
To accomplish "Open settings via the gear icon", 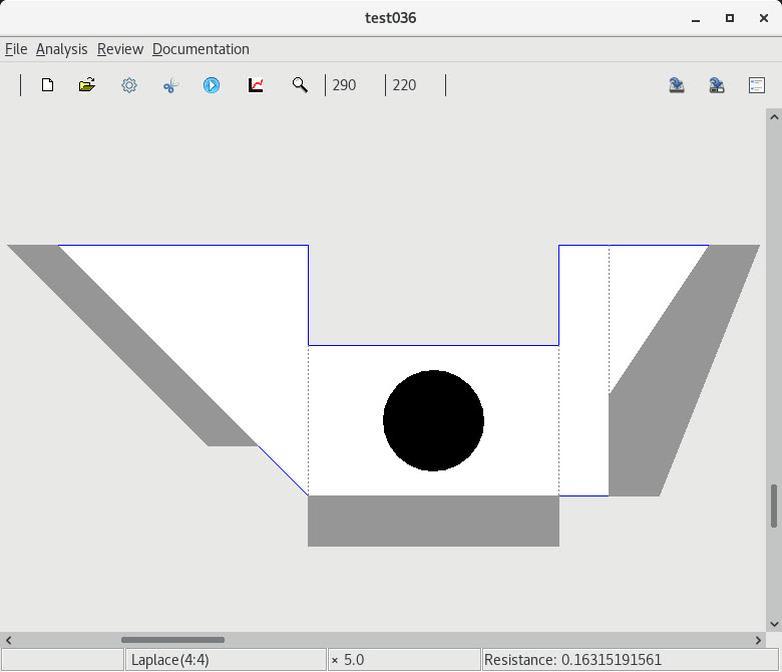I will [129, 85].
